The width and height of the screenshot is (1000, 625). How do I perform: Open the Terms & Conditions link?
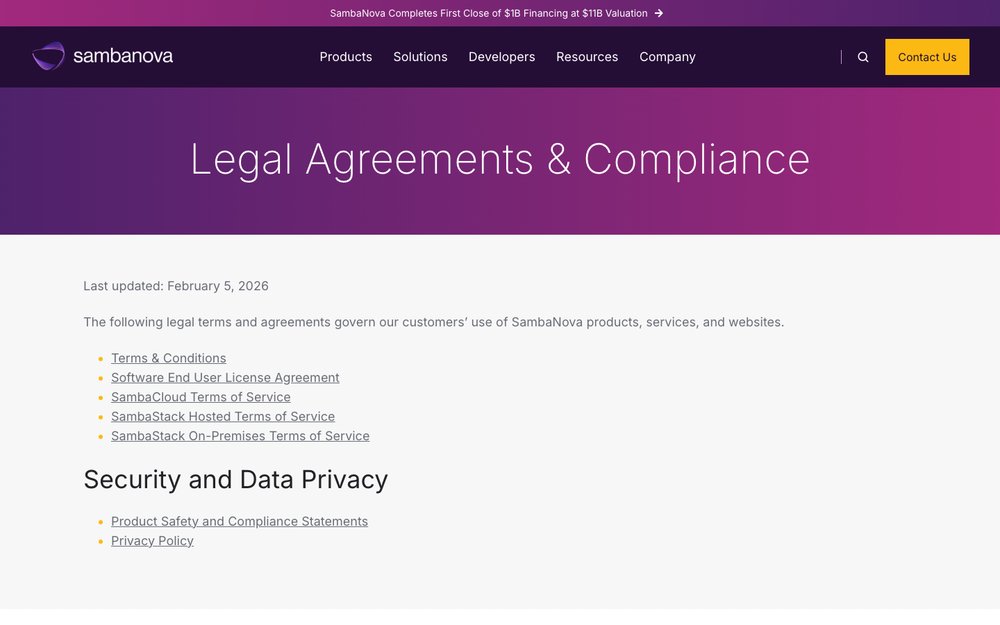[x=168, y=358]
